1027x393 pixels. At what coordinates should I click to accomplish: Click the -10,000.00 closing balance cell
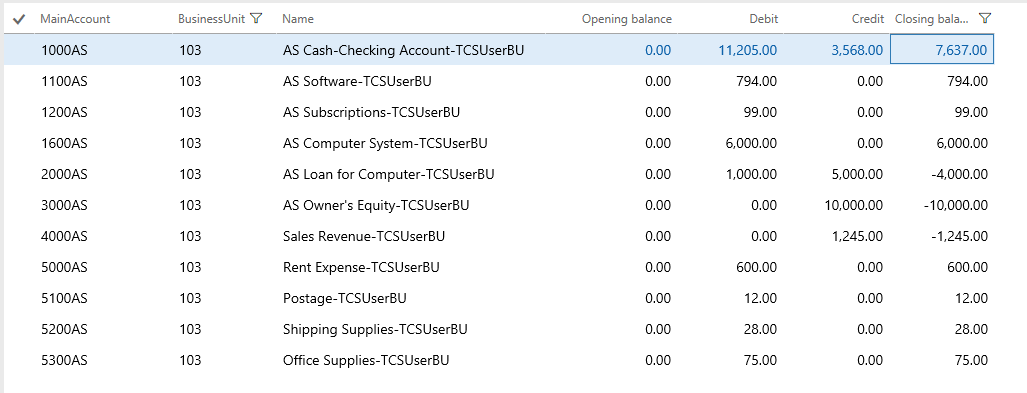(x=956, y=205)
